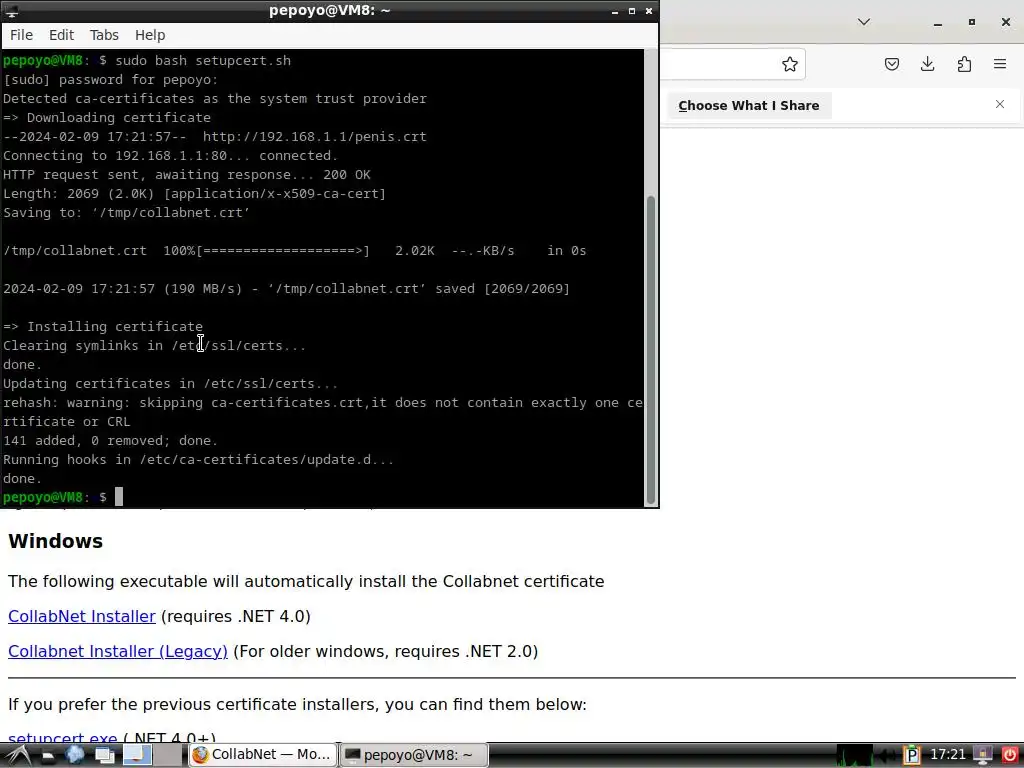The image size is (1024, 768).
Task: Click the terminal command prompt input line
Action: (x=323, y=498)
